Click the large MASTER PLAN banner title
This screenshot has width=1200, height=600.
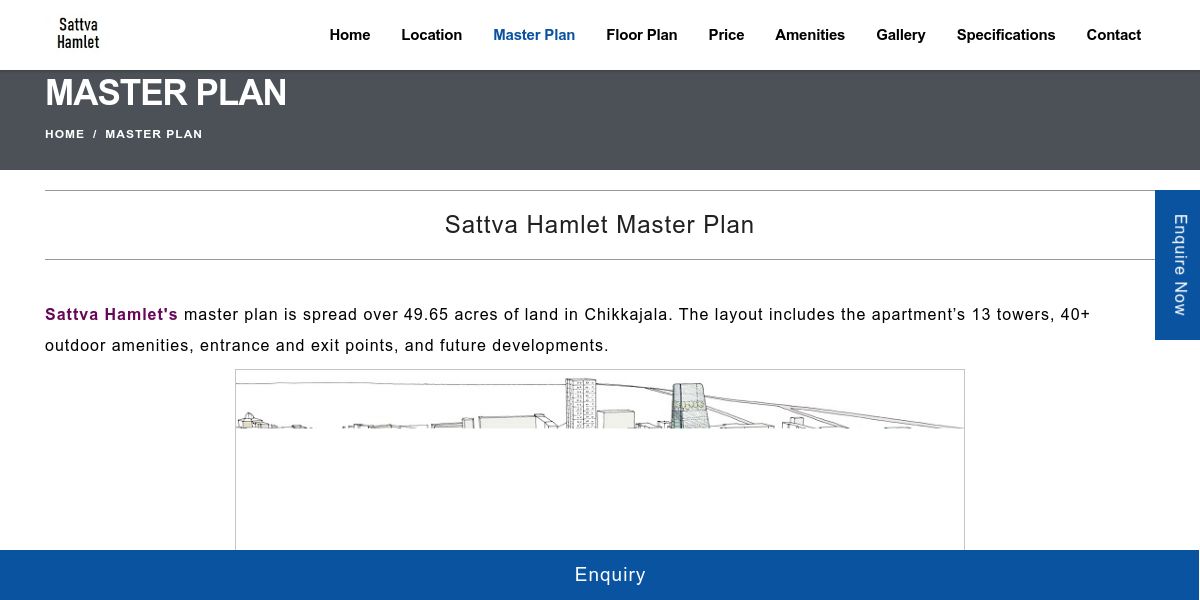[166, 93]
